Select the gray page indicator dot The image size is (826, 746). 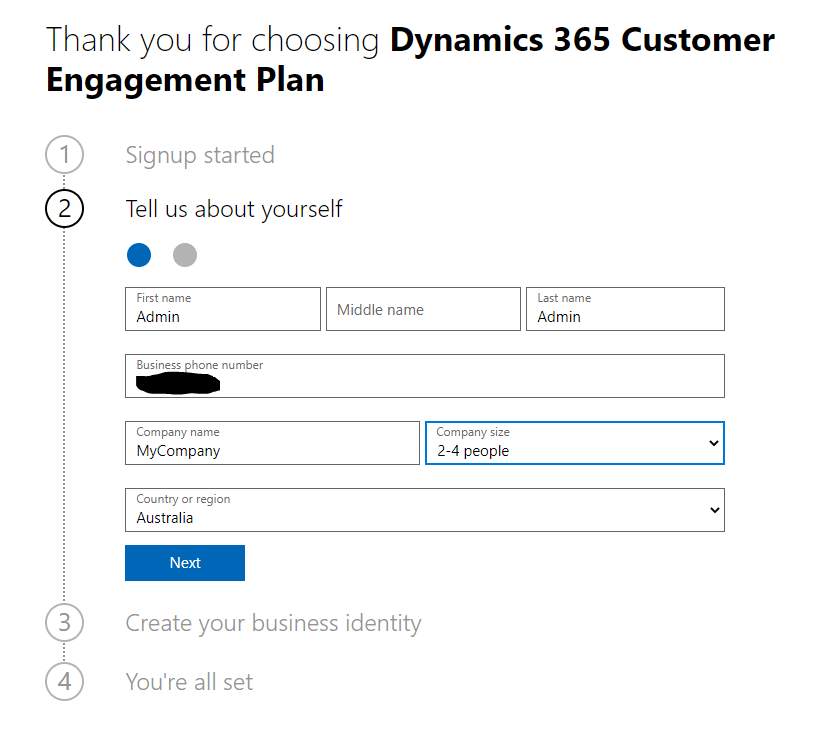pyautogui.click(x=185, y=255)
